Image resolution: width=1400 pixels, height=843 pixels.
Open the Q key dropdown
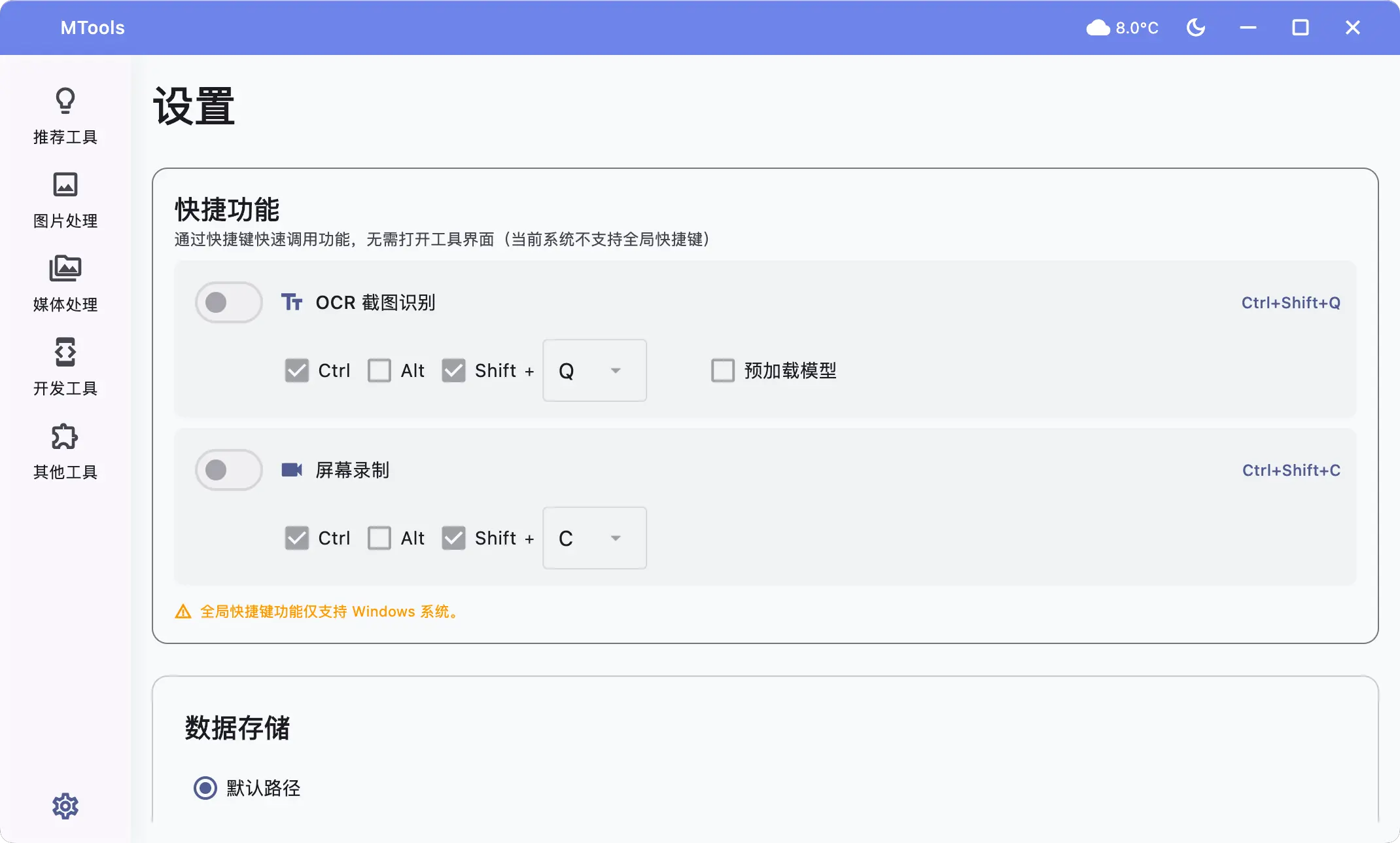pos(594,370)
